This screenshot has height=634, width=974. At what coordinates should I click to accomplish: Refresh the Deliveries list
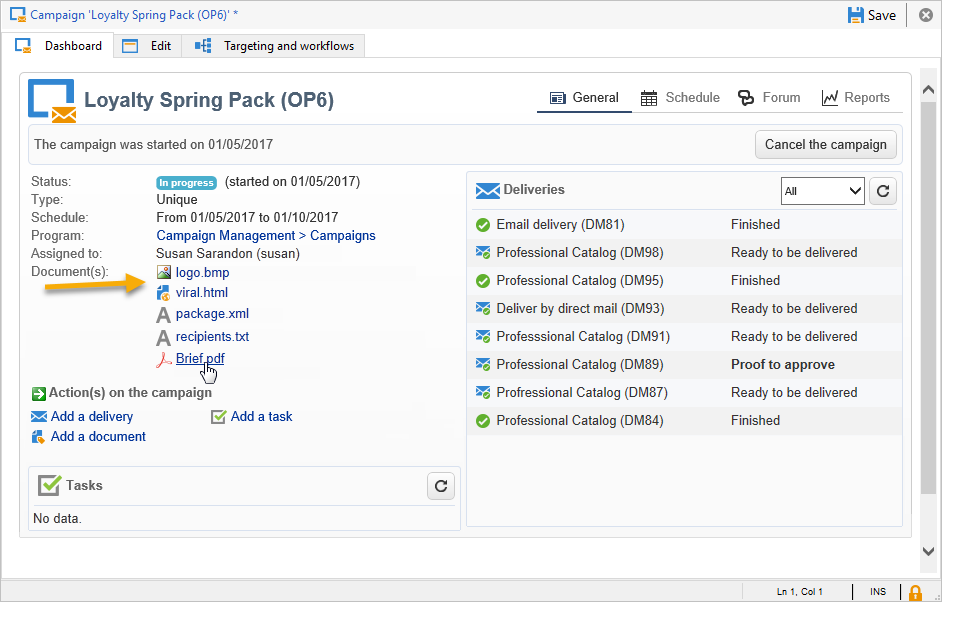(x=882, y=190)
